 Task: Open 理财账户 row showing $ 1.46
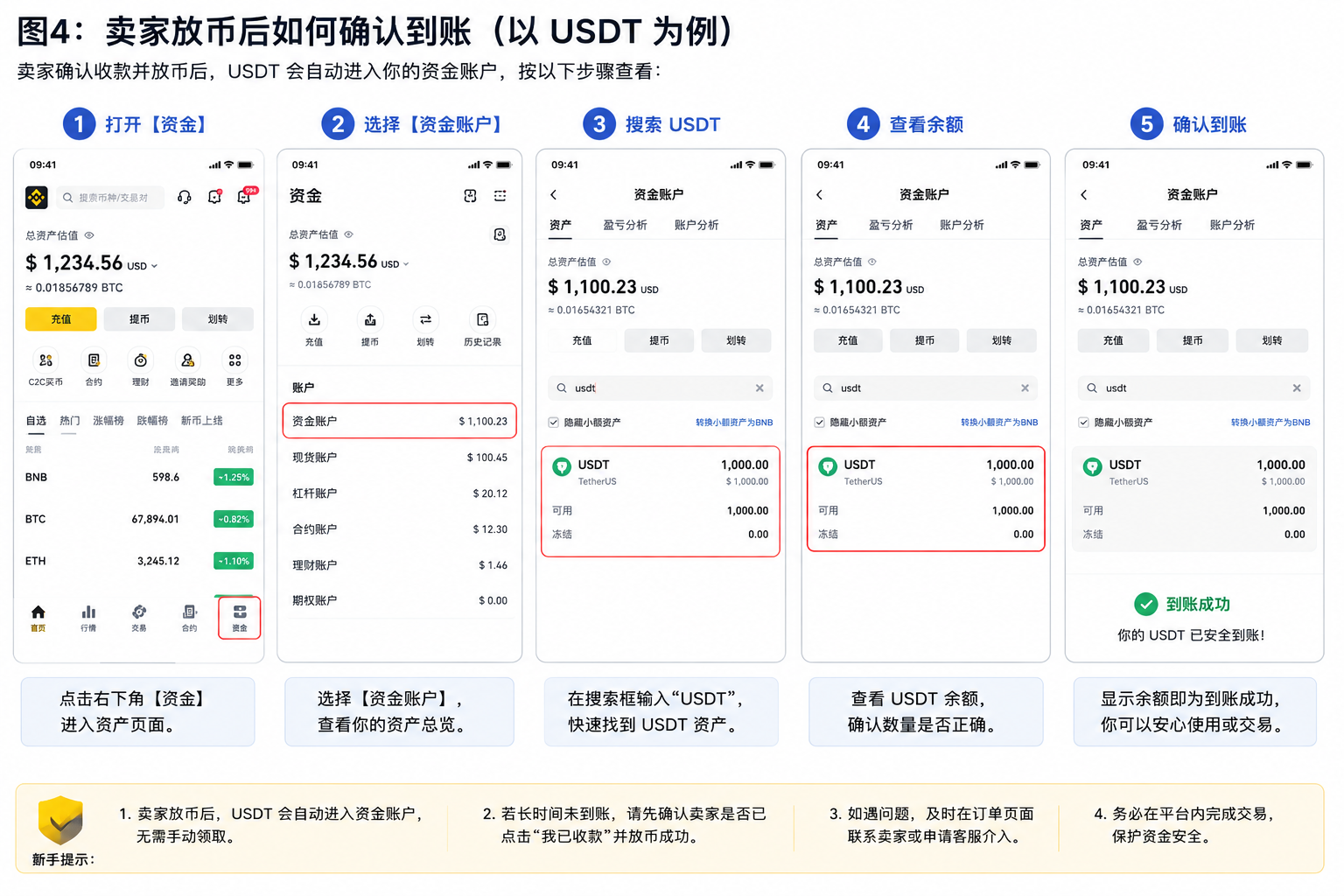coord(400,565)
